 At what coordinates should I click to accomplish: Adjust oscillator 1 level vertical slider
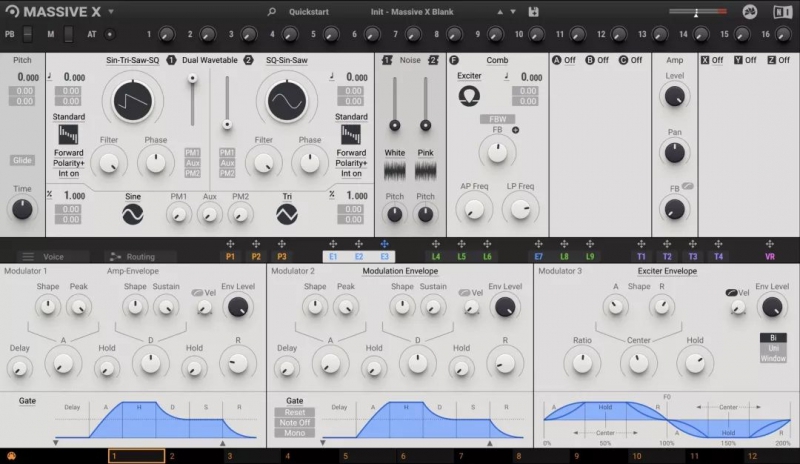click(x=192, y=100)
